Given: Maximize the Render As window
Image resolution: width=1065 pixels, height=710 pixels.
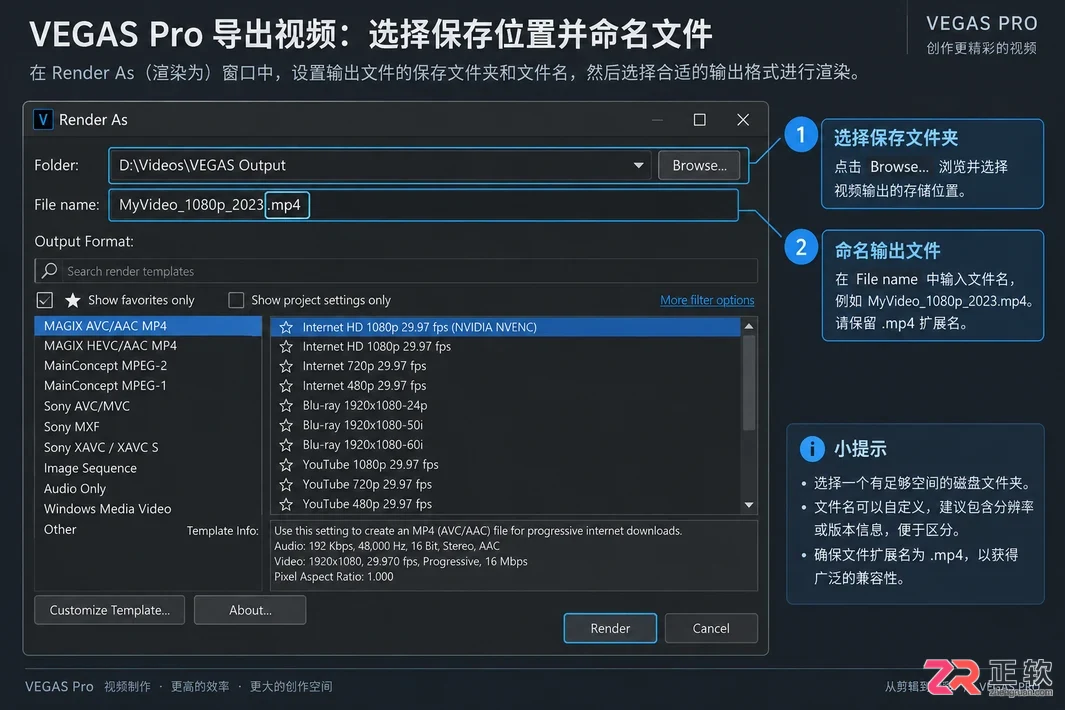Looking at the screenshot, I should 700,120.
